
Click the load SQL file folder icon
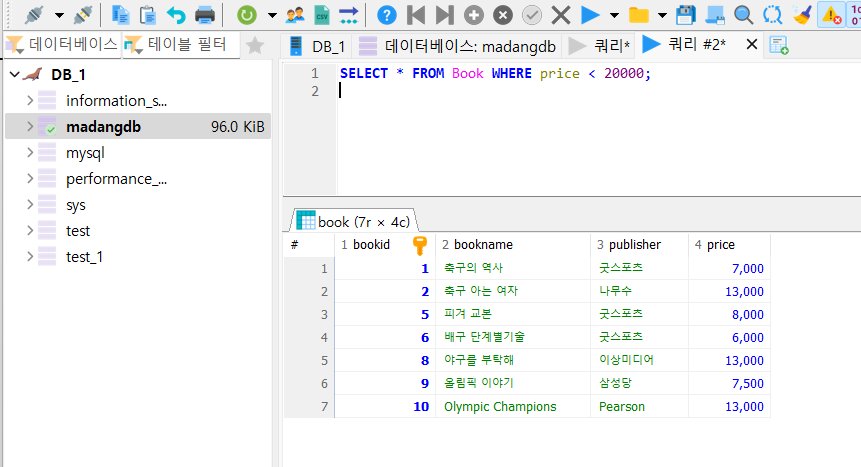[639, 15]
